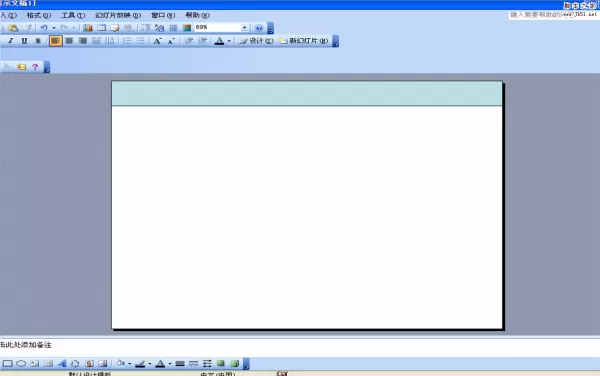Click the purple question mark icon
Viewport: 600px width, 376px height.
(35, 67)
